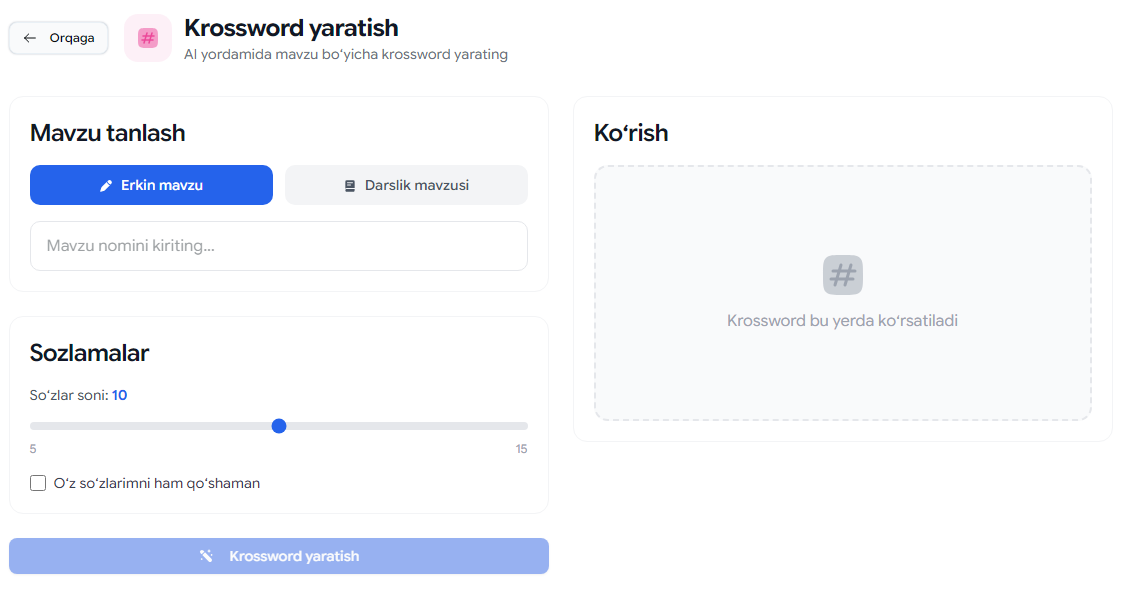
Task: Click the blue word count slider handle
Action: (279, 426)
